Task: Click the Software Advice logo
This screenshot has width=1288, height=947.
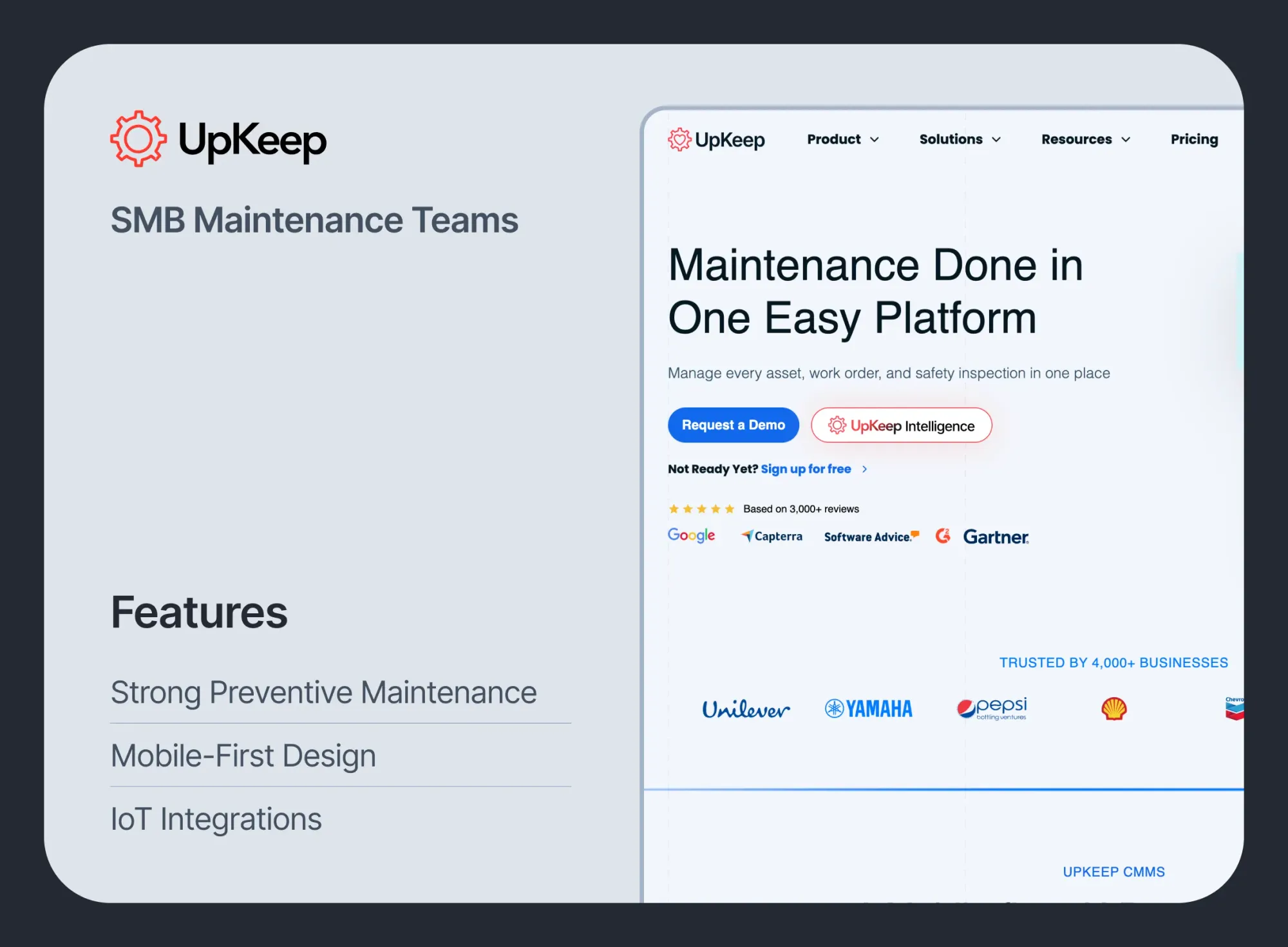Action: (x=871, y=537)
